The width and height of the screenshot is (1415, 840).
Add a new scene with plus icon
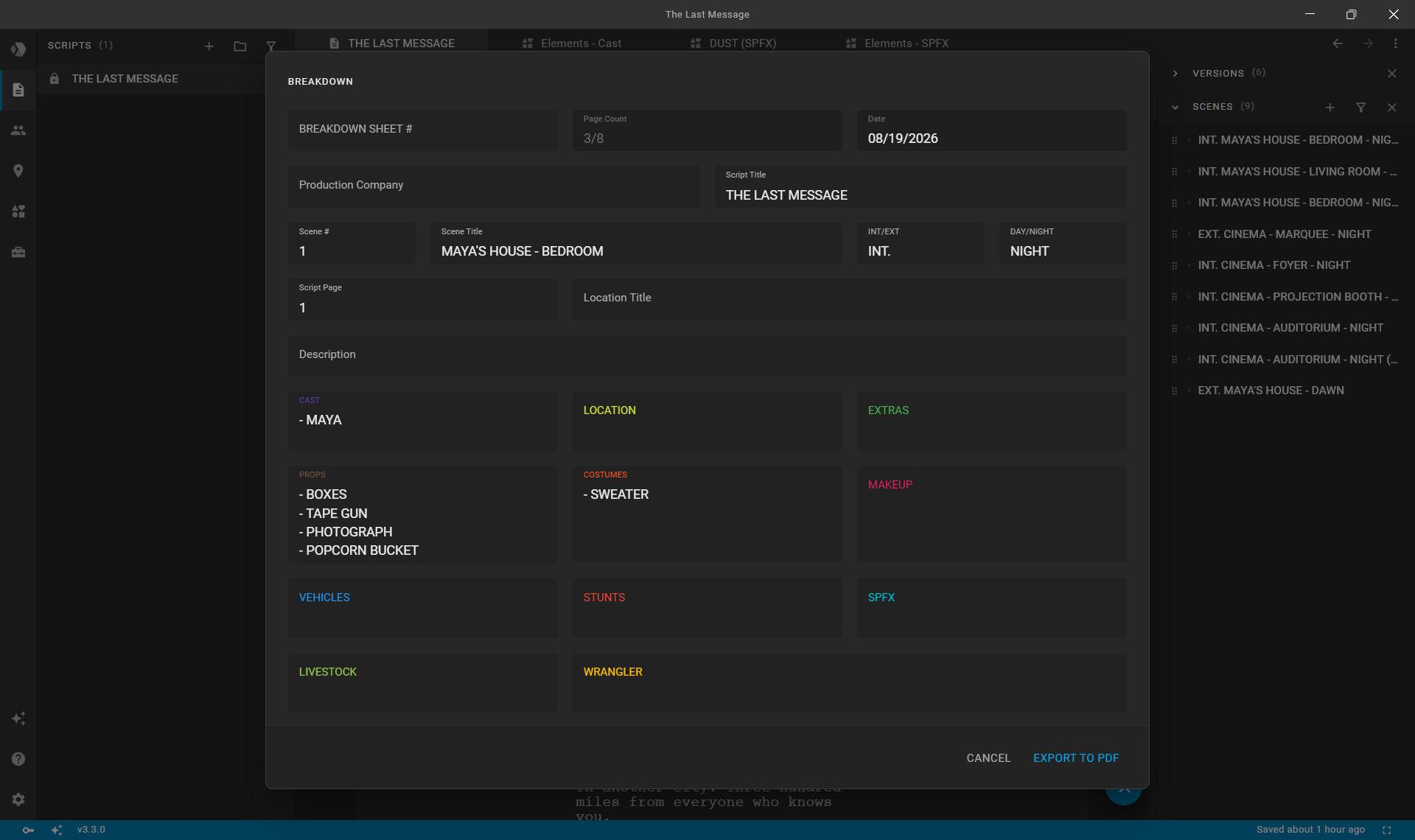pos(1330,108)
